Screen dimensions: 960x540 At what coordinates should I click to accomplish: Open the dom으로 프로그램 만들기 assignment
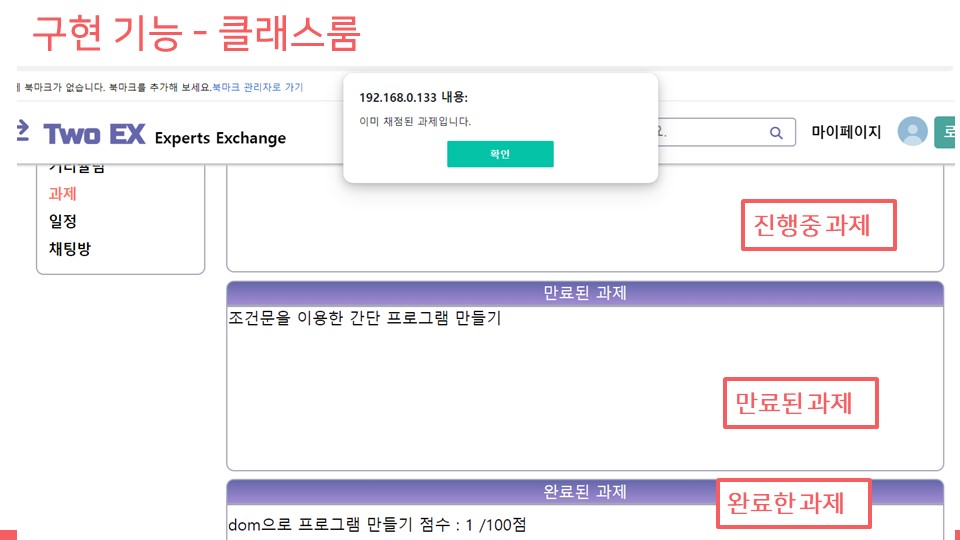tap(377, 525)
